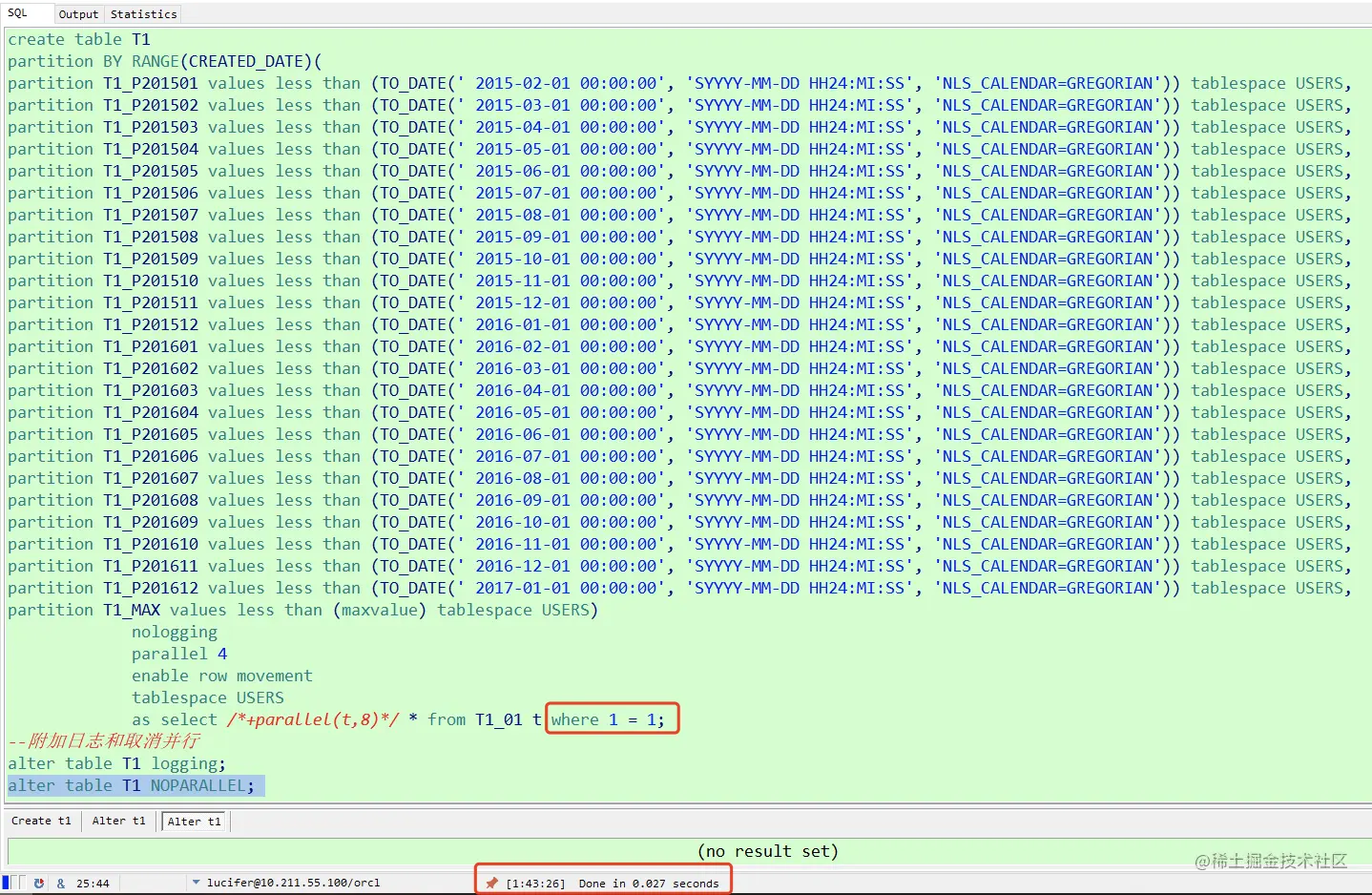Click partition name T1_P201612

coord(151,588)
